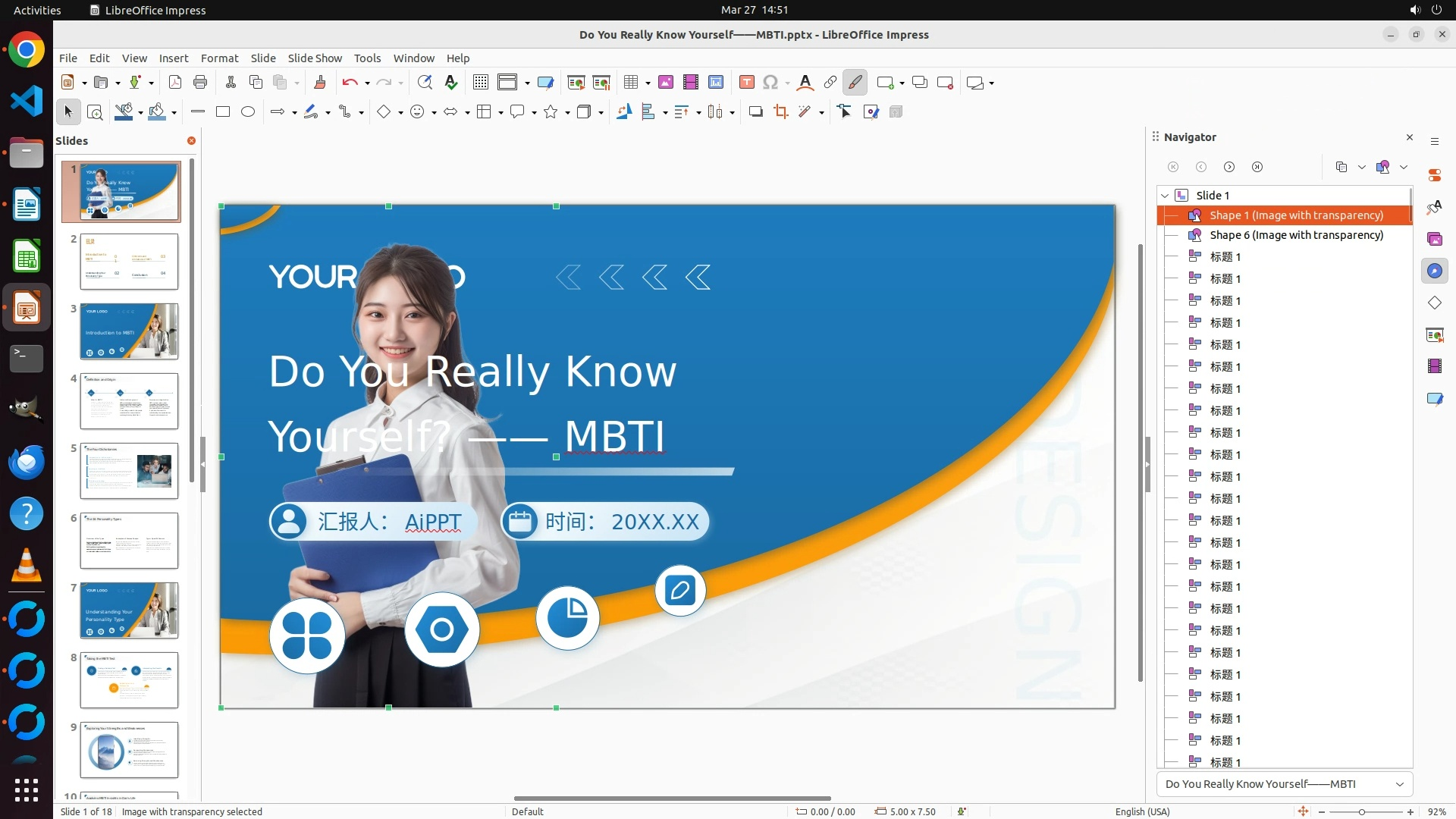
Task: Click Next Slide button in Navigator
Action: point(1229,167)
